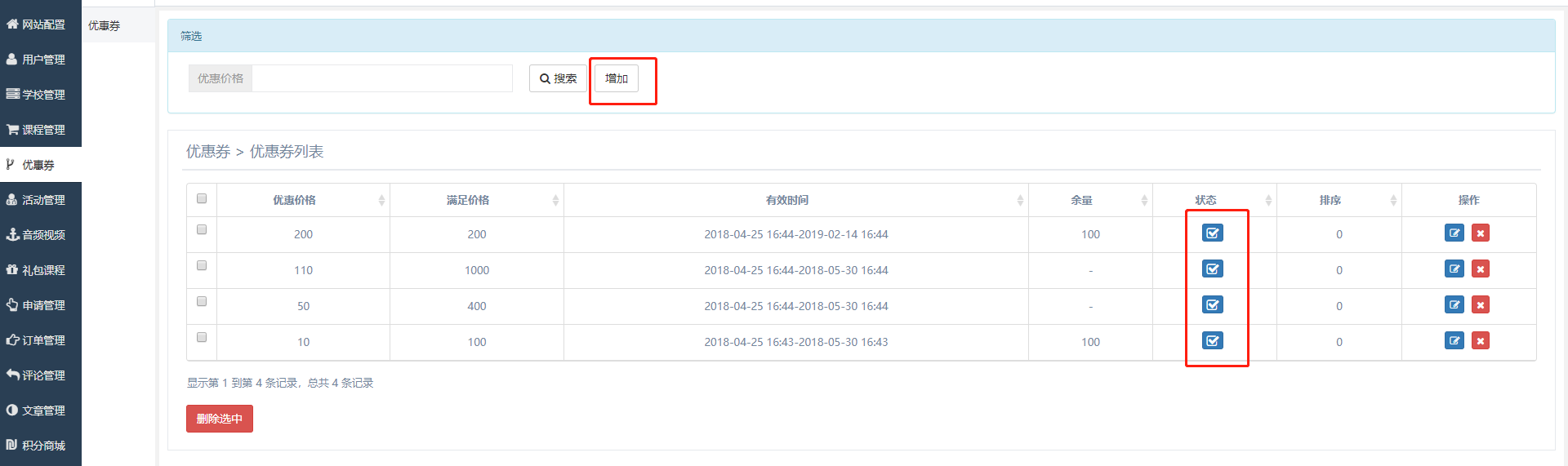Screen dimensions: 1568x466
Task: Delete the coupon priced 10
Action: coord(1481,340)
